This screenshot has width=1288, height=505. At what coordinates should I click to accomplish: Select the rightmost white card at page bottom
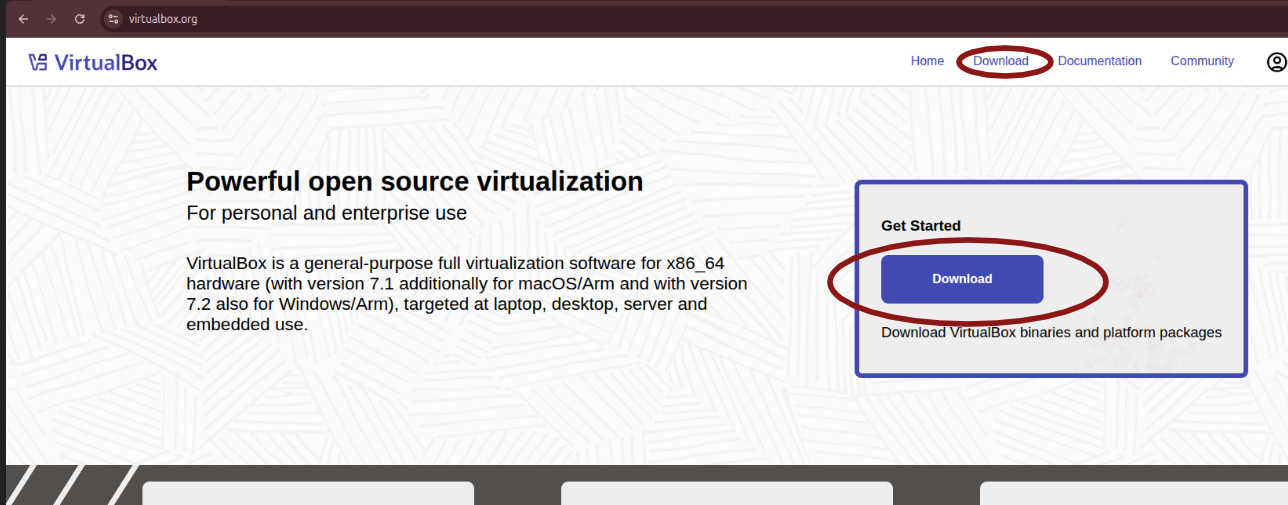1133,493
